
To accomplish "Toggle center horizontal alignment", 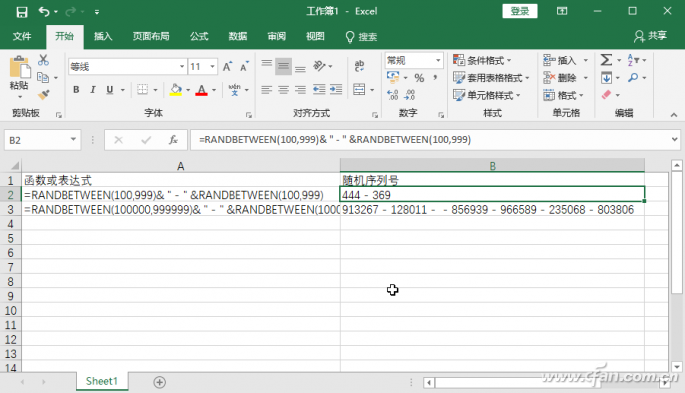I will point(283,90).
